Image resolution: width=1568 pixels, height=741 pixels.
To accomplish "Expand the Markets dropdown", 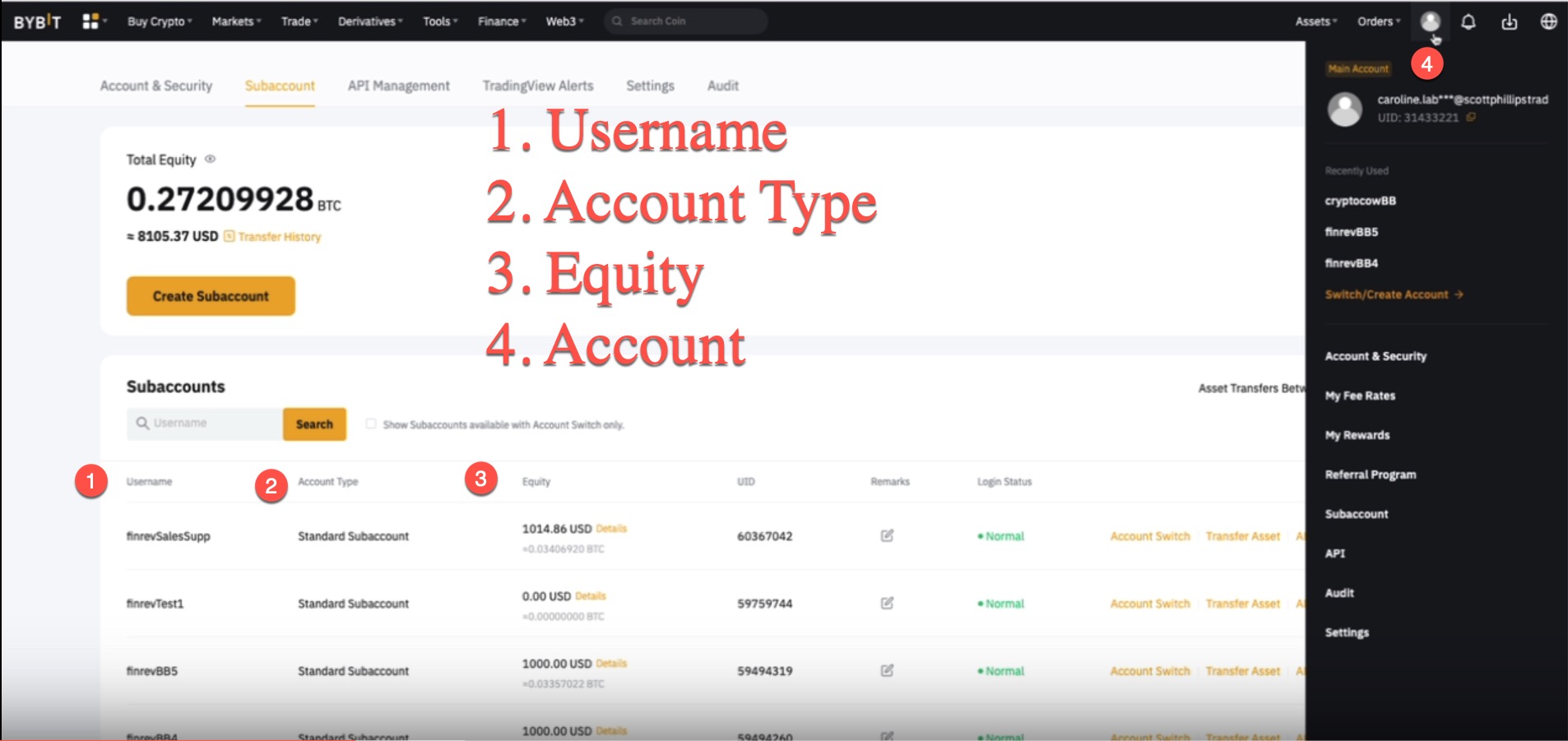I will pos(236,21).
